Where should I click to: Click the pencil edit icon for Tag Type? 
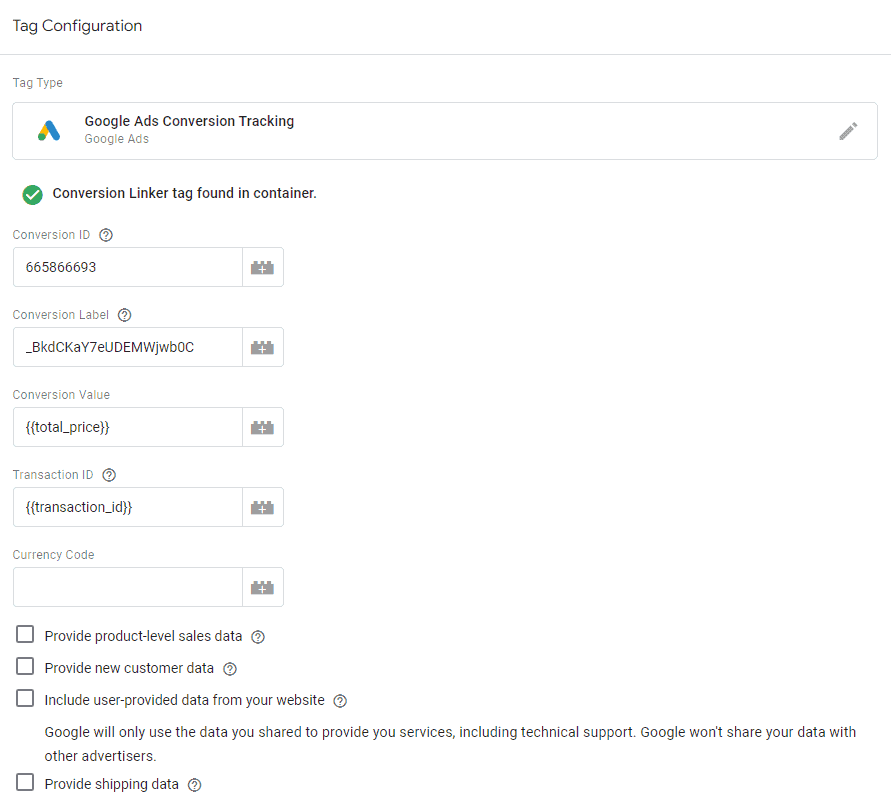coord(848,131)
